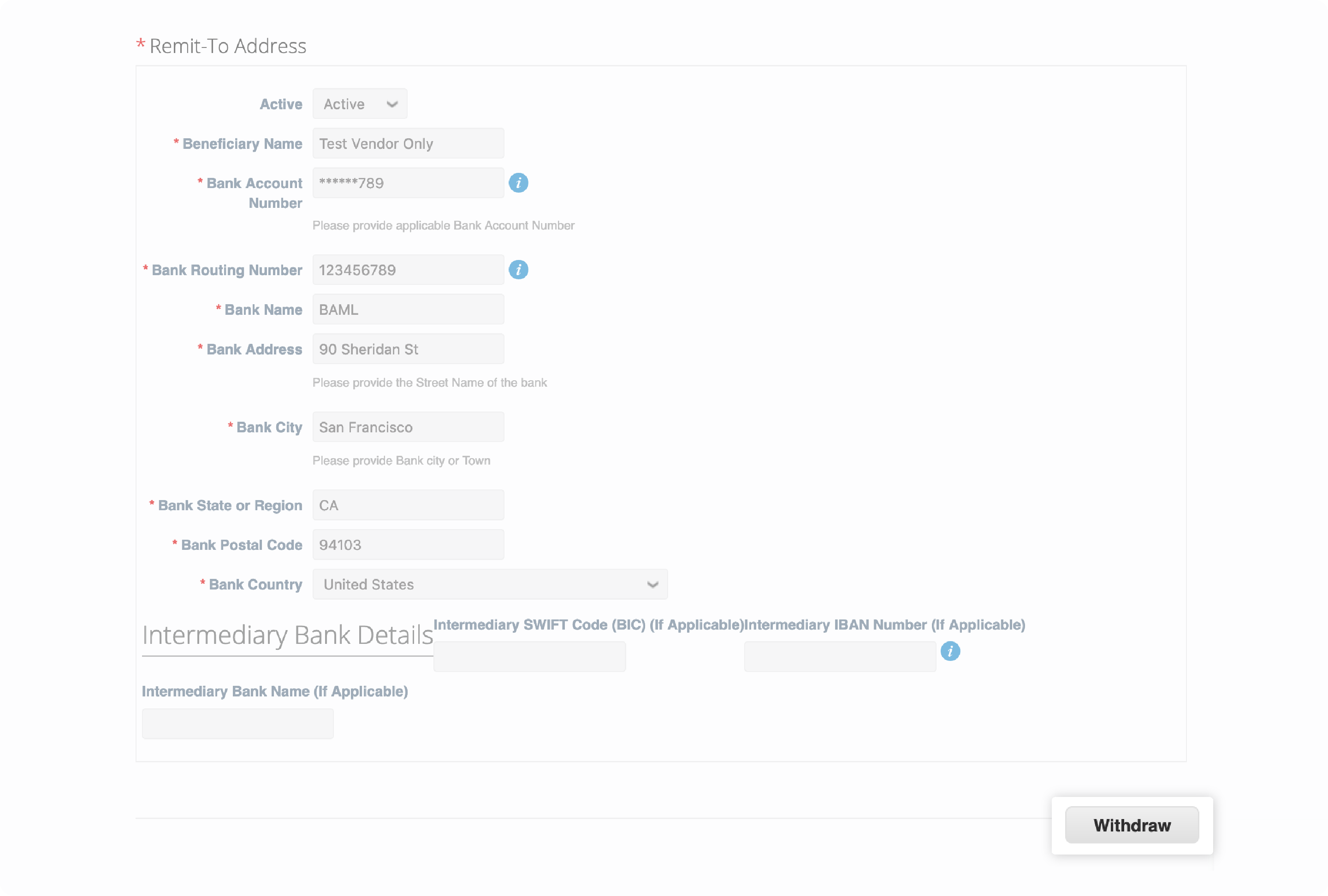1328x896 pixels.
Task: Click the Intermediary Bank Details section header
Action: 286,635
